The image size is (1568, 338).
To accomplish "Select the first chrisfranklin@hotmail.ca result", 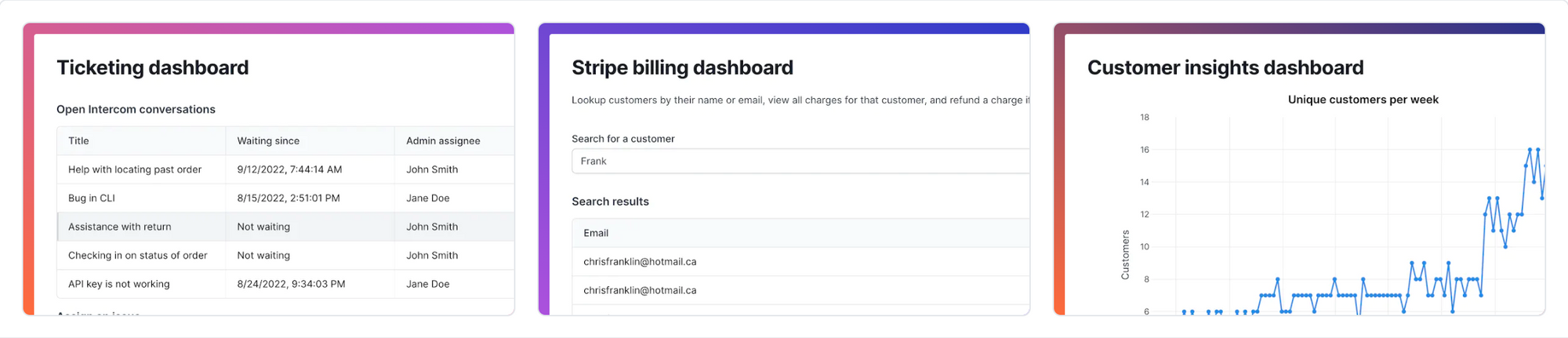I will [800, 262].
